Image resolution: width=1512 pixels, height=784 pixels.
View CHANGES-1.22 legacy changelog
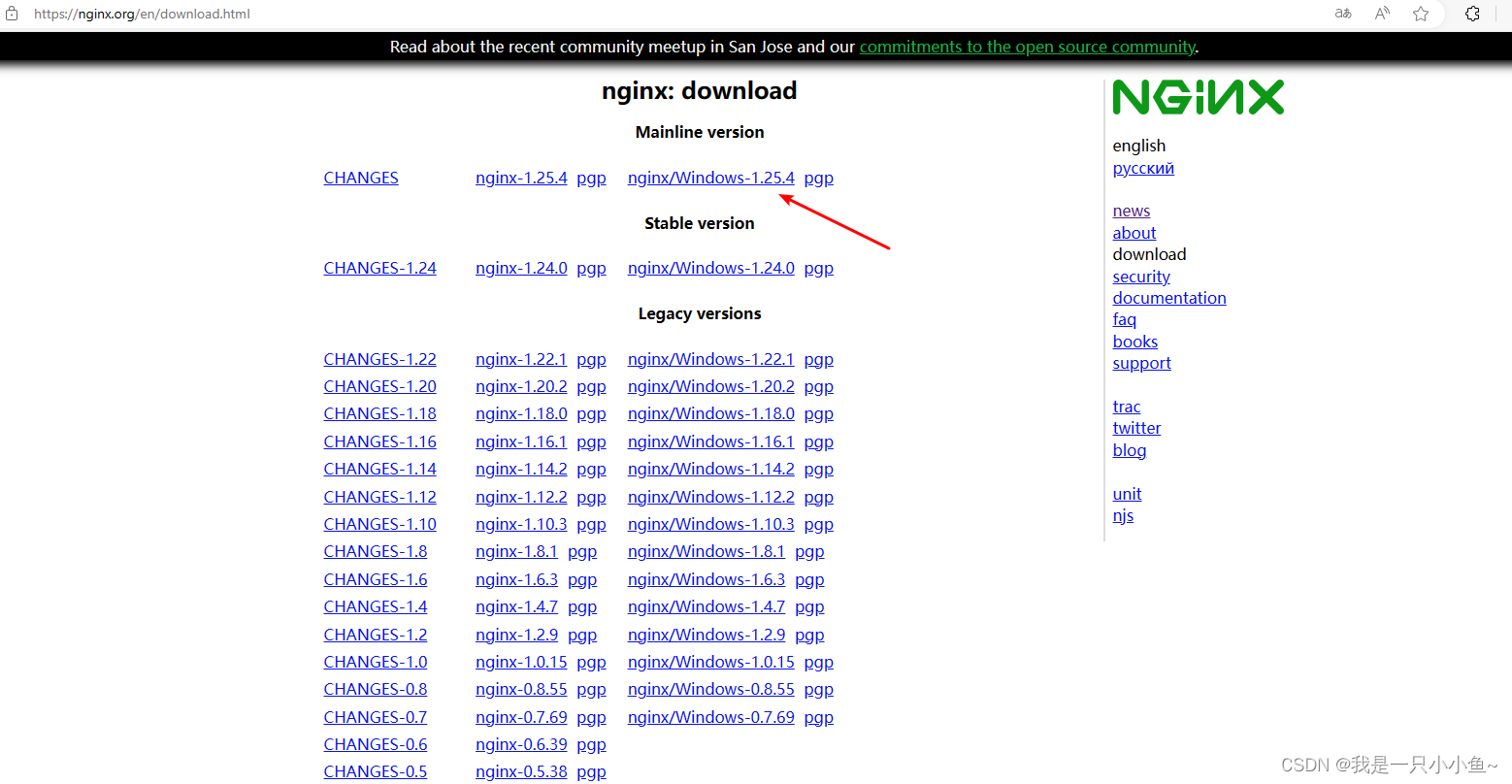click(379, 358)
